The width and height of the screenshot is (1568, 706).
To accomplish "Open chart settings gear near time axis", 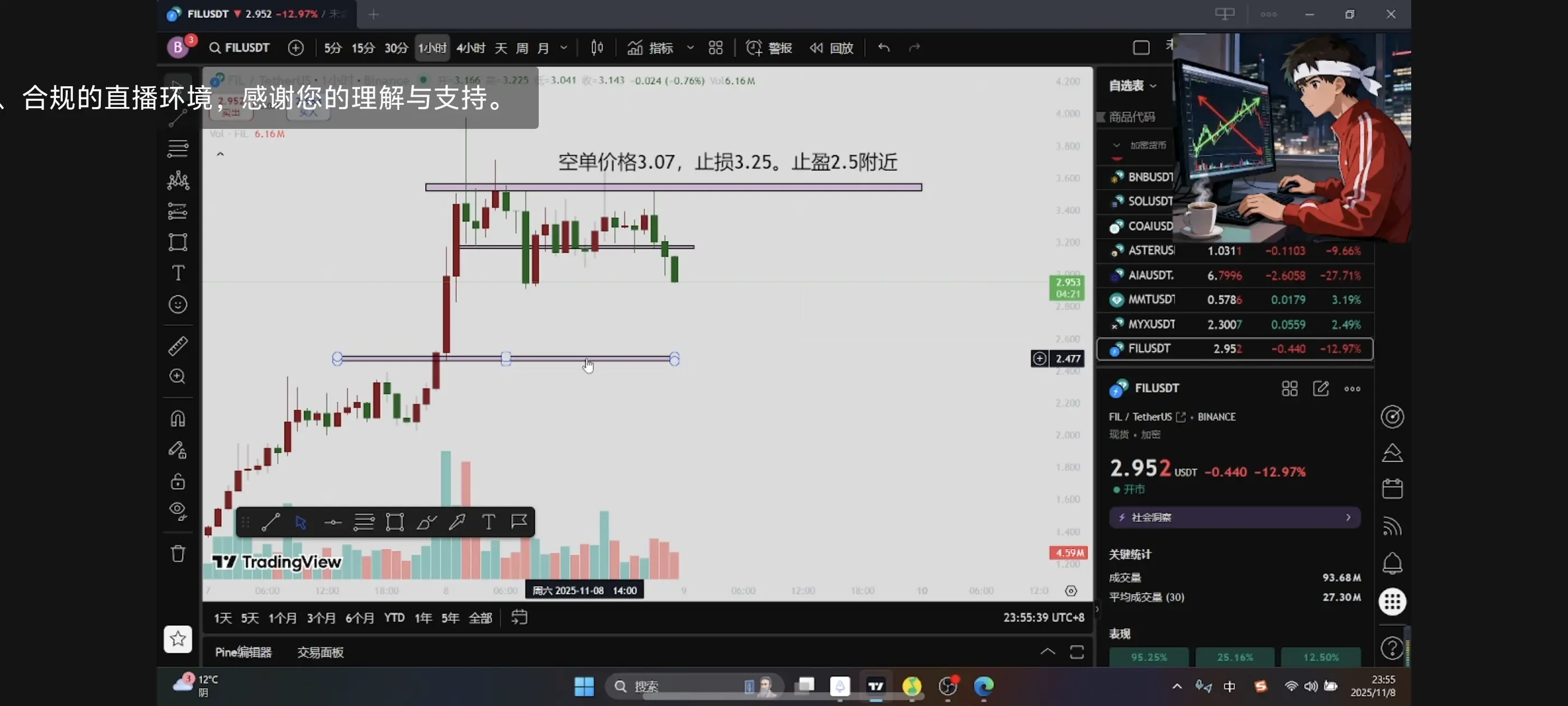I will tap(1071, 590).
